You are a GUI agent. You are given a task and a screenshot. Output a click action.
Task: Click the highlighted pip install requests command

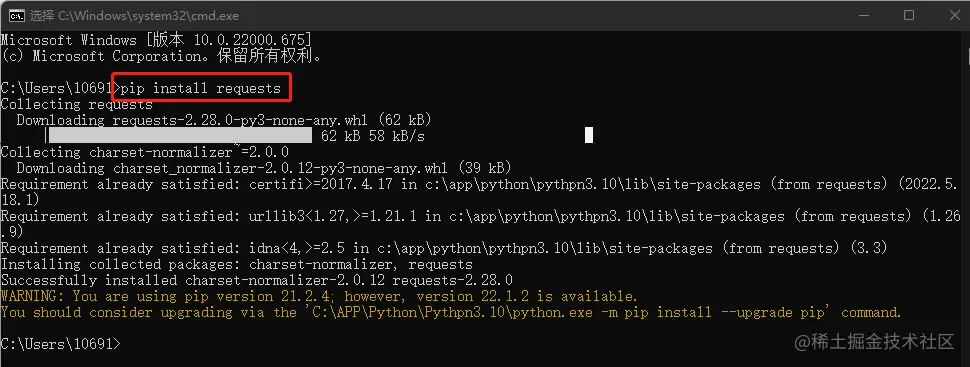pos(201,88)
